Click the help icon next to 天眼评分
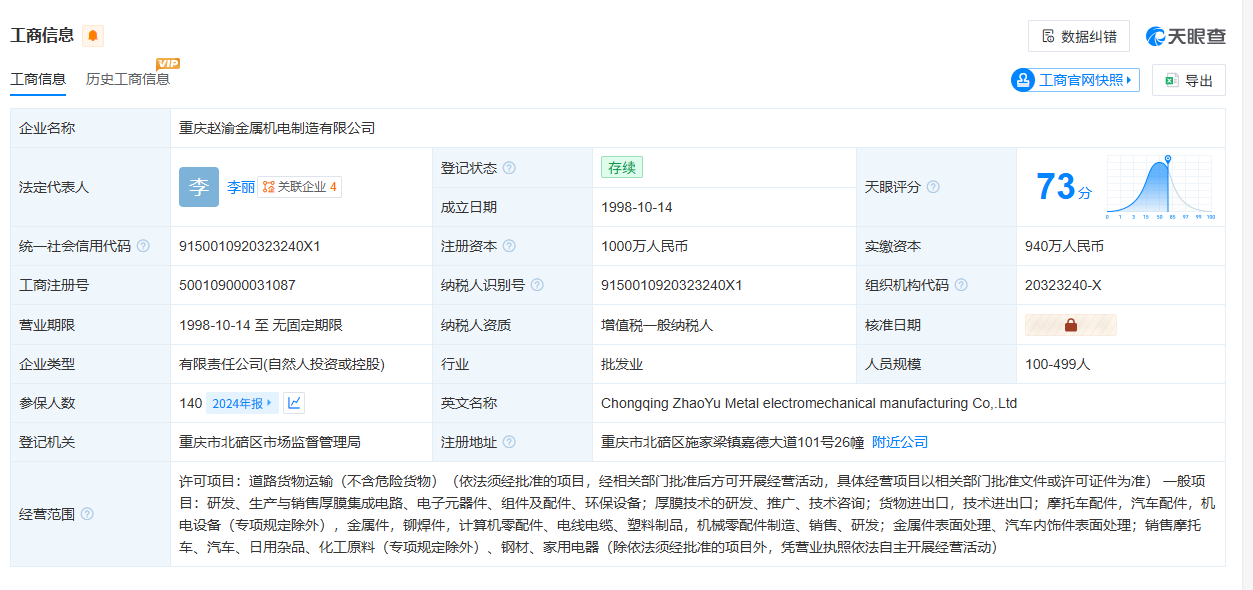The image size is (1253, 590). point(933,187)
